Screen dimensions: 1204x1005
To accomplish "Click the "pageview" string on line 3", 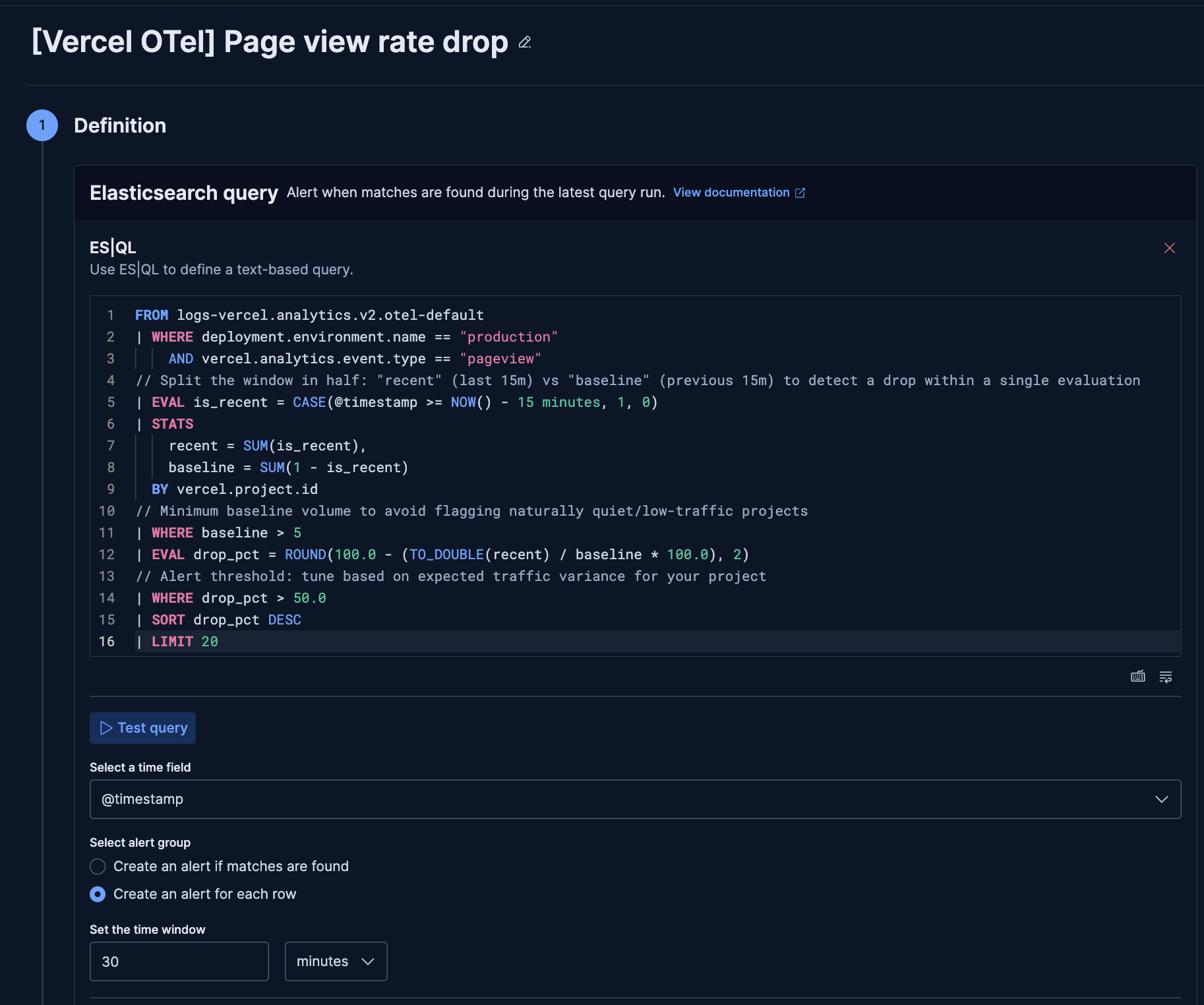I will pyautogui.click(x=500, y=359).
